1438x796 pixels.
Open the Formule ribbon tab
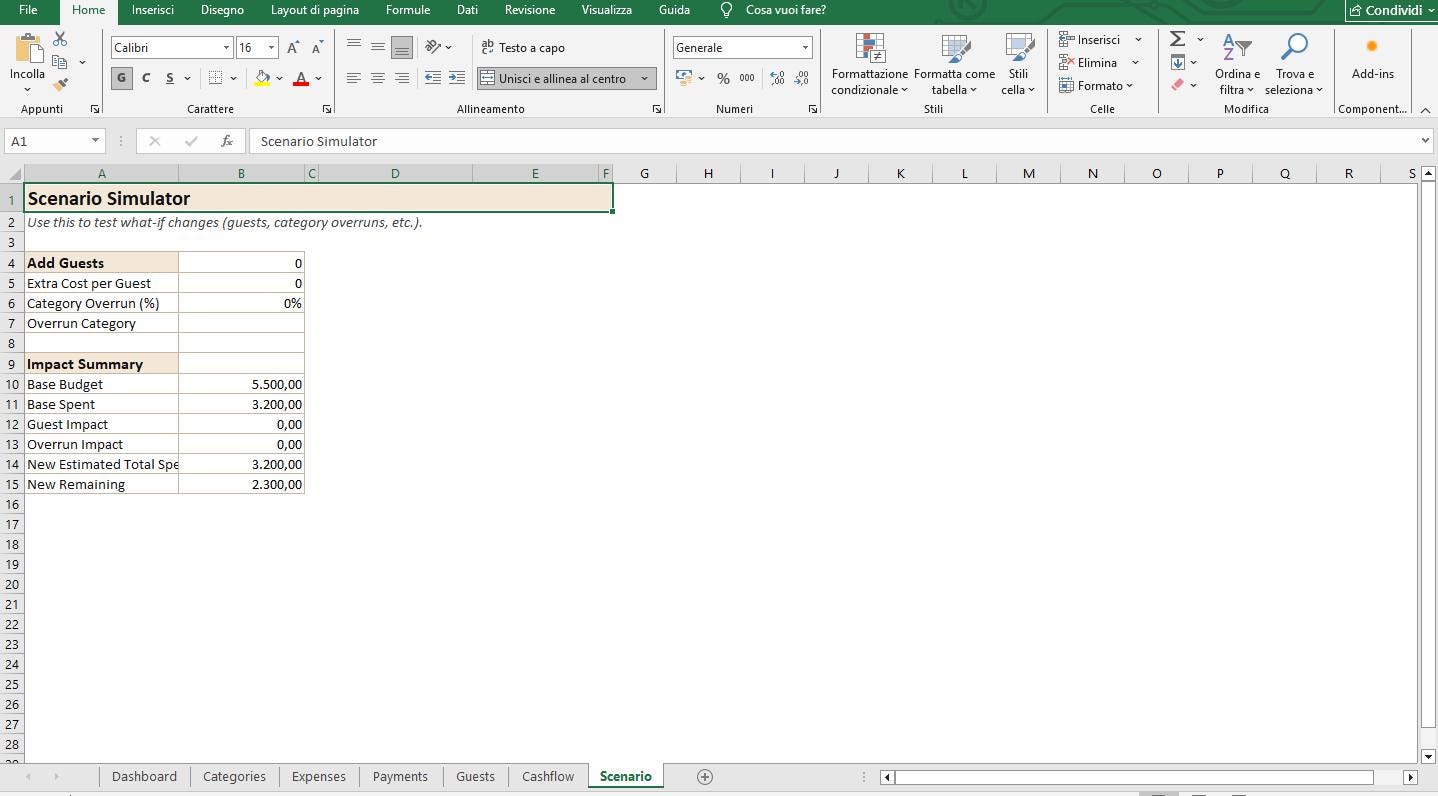tap(408, 10)
